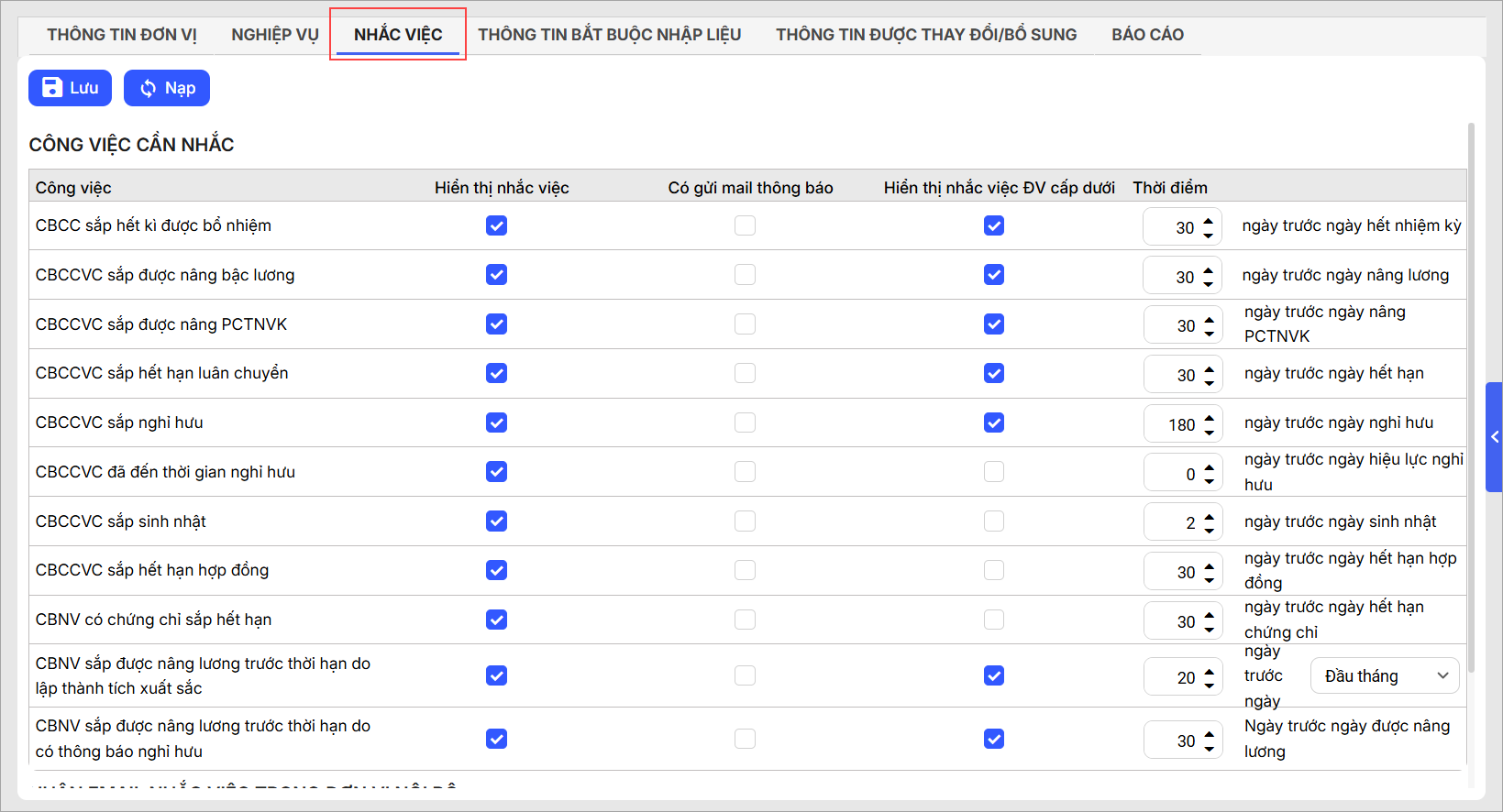1503x812 pixels.
Task: Decrease days for CBCCVC sắp được nâng PCTNVK
Action: pos(1210,333)
